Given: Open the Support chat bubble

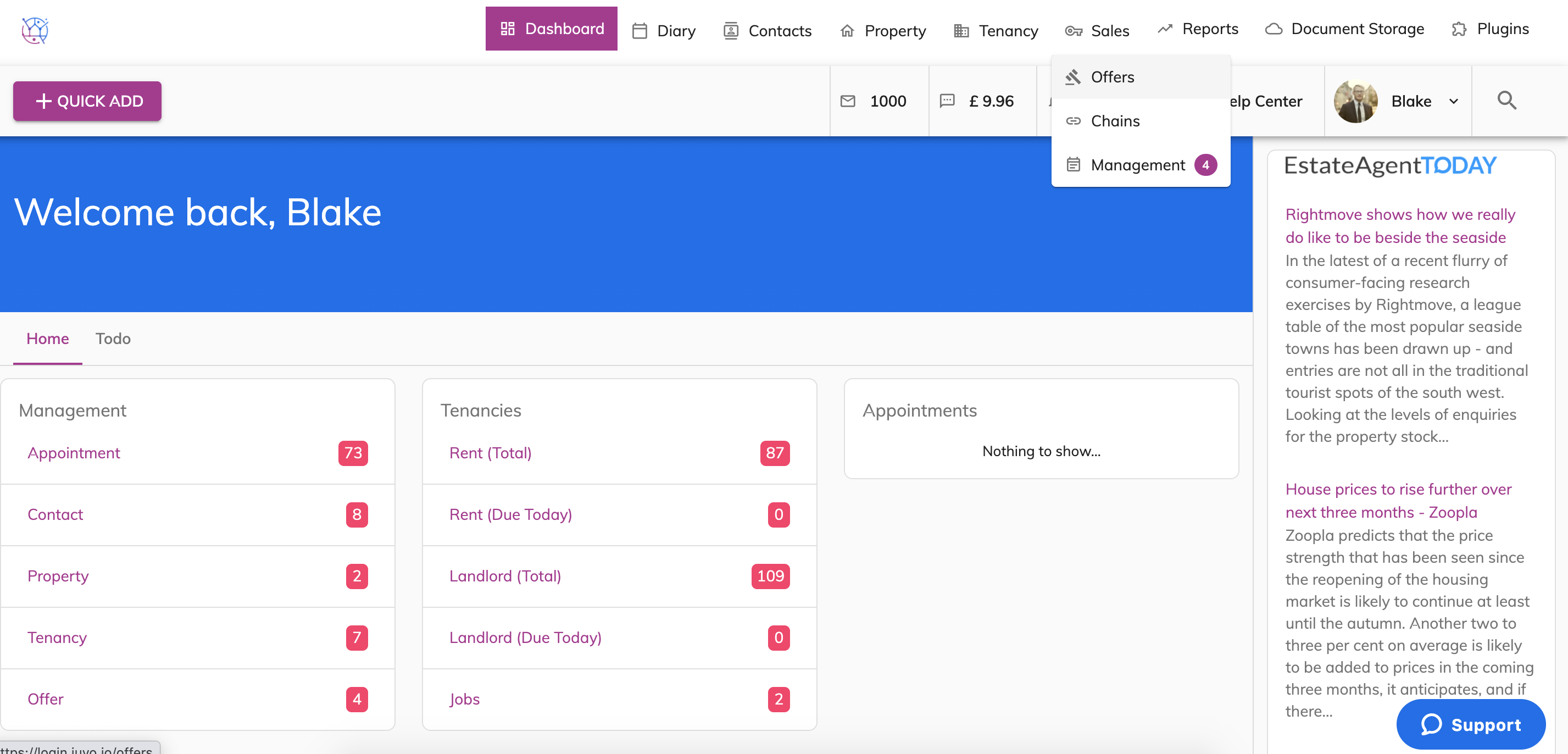Looking at the screenshot, I should point(1470,724).
